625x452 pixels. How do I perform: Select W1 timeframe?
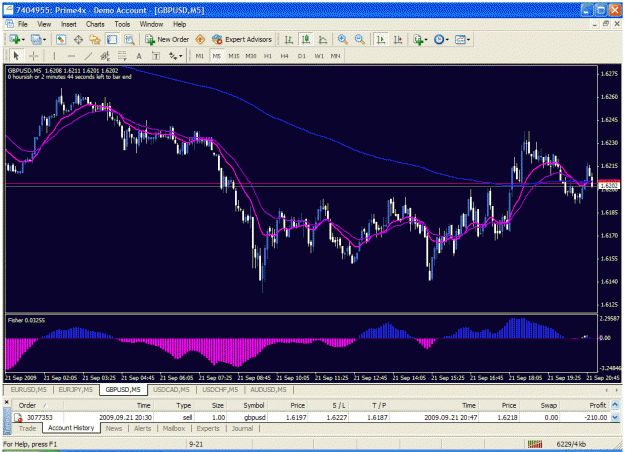pos(319,56)
